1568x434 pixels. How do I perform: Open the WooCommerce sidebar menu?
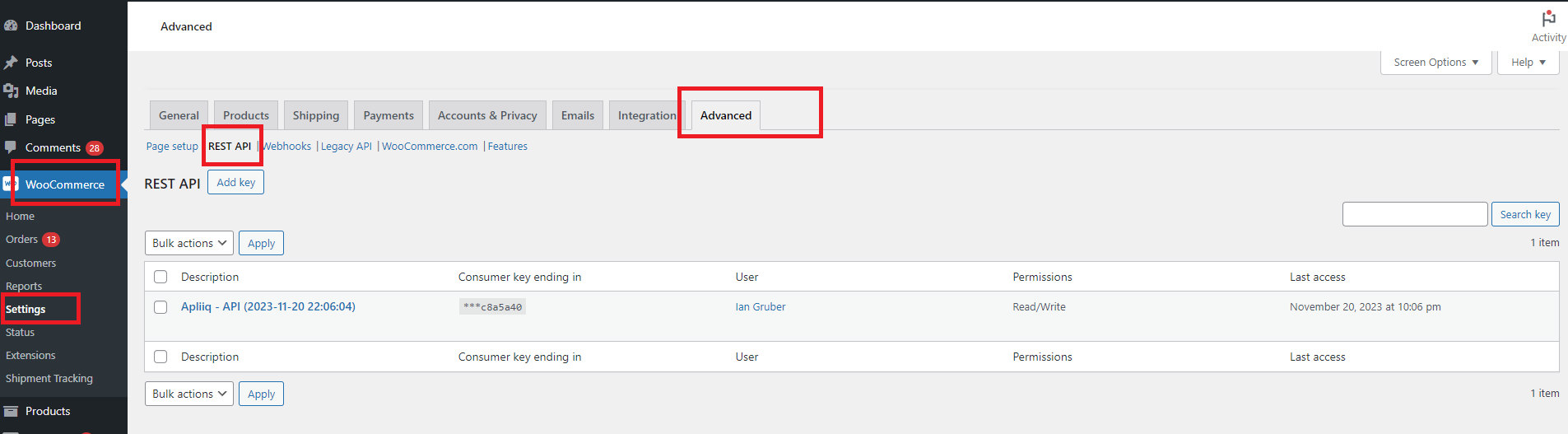[x=65, y=184]
